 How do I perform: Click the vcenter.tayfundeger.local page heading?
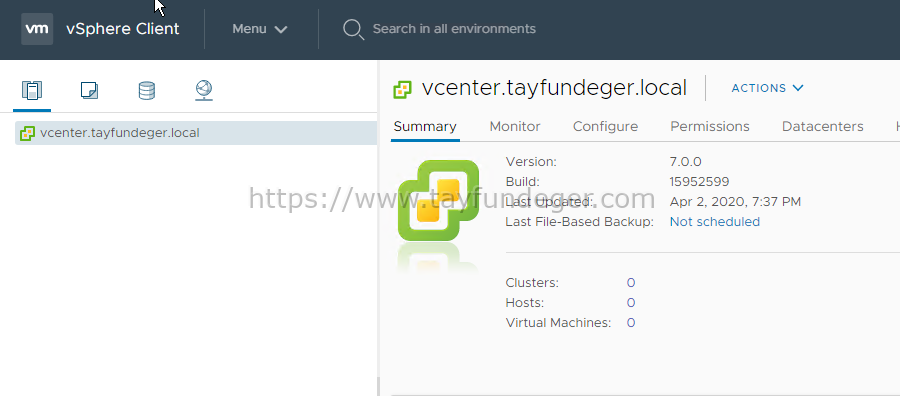click(554, 88)
